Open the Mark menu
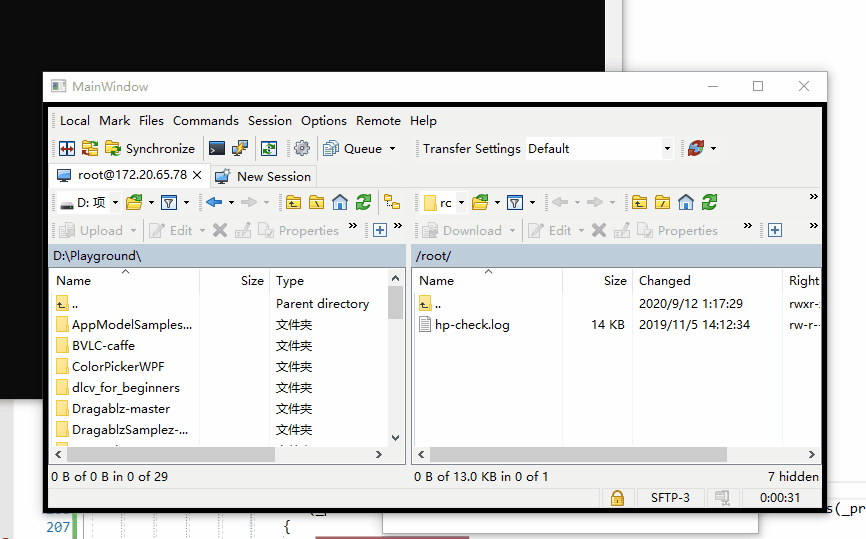The height and width of the screenshot is (539, 866). pyautogui.click(x=114, y=120)
